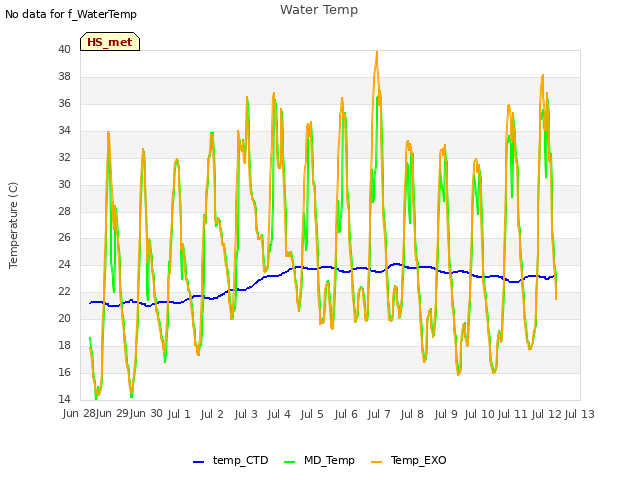Click the Jul 13 x-axis tick label
The image size is (640, 480).
point(580,414)
